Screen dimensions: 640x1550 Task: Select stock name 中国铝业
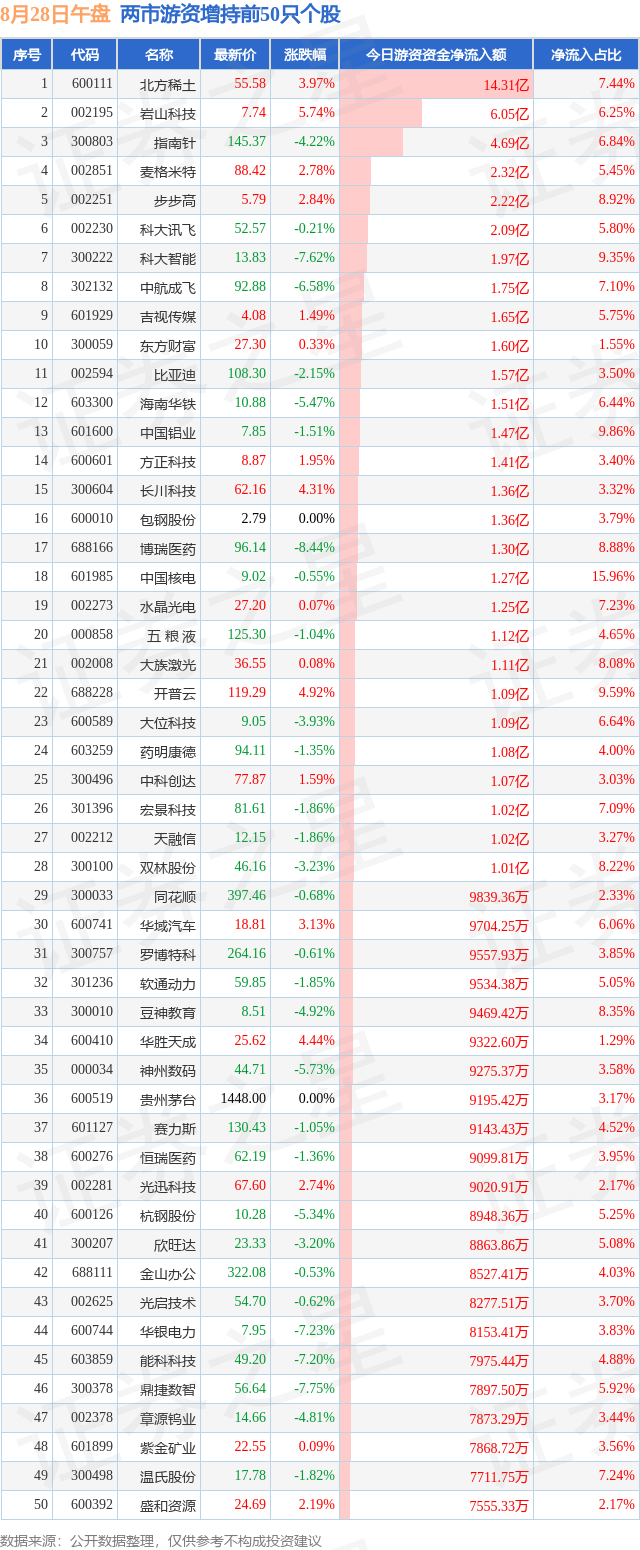click(168, 432)
